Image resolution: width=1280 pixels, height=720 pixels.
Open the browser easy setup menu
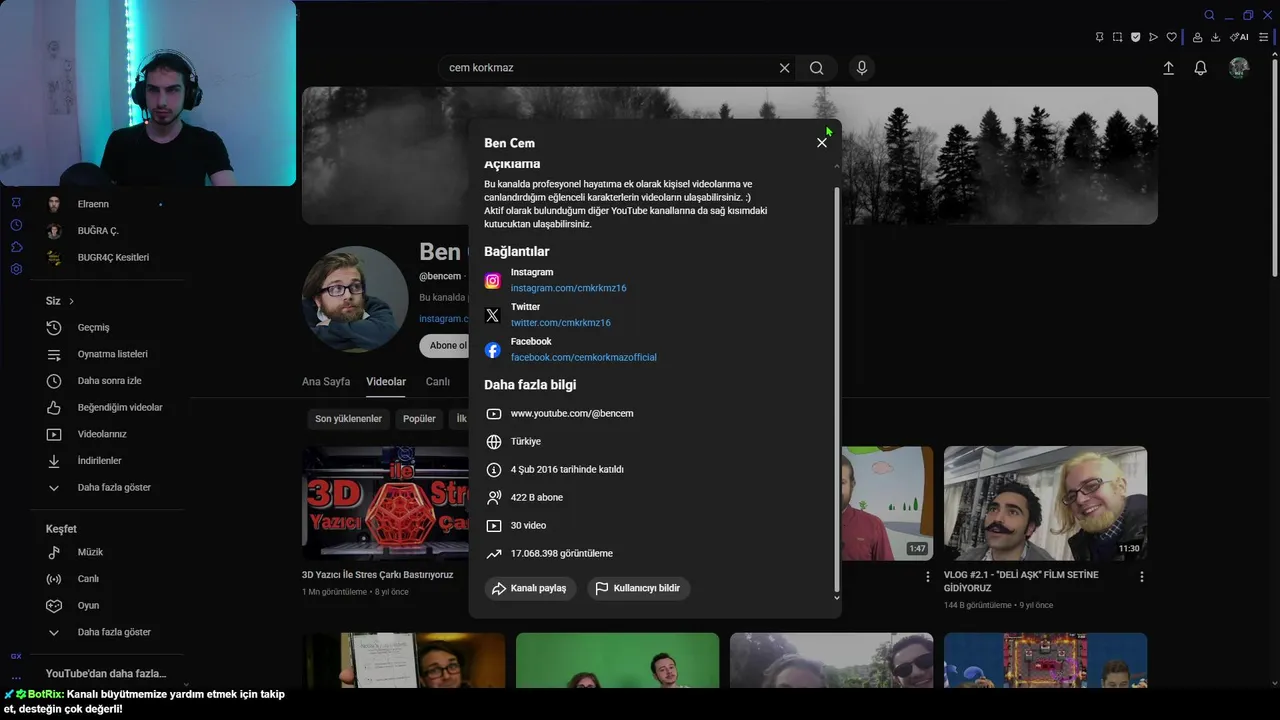tap(1265, 37)
